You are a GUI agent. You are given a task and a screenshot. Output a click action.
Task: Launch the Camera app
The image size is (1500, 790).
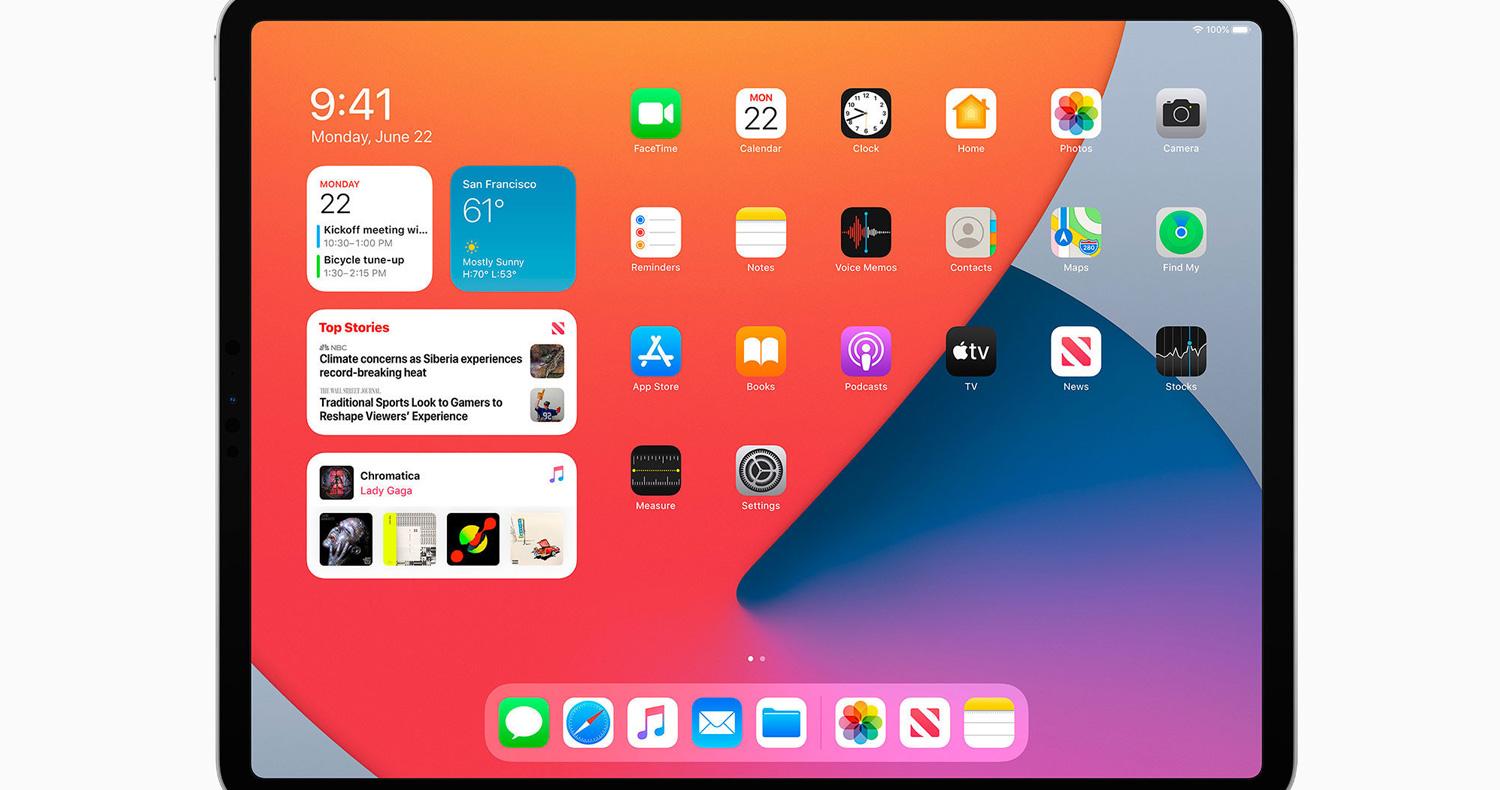[x=1181, y=114]
